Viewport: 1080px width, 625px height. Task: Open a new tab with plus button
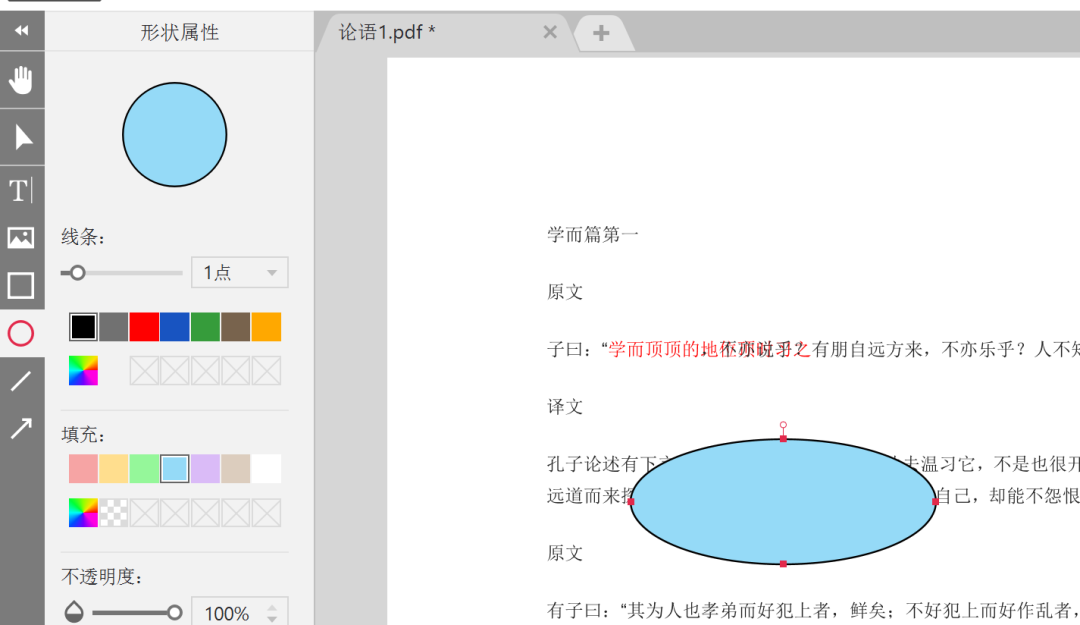click(x=601, y=32)
